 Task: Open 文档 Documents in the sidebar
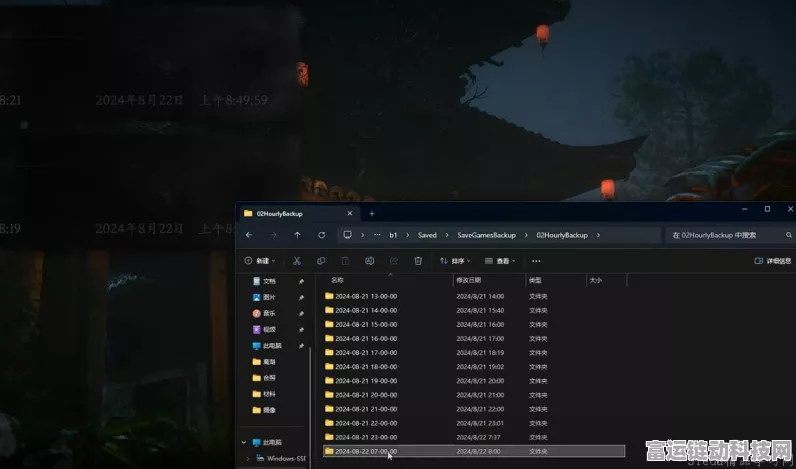coord(269,281)
